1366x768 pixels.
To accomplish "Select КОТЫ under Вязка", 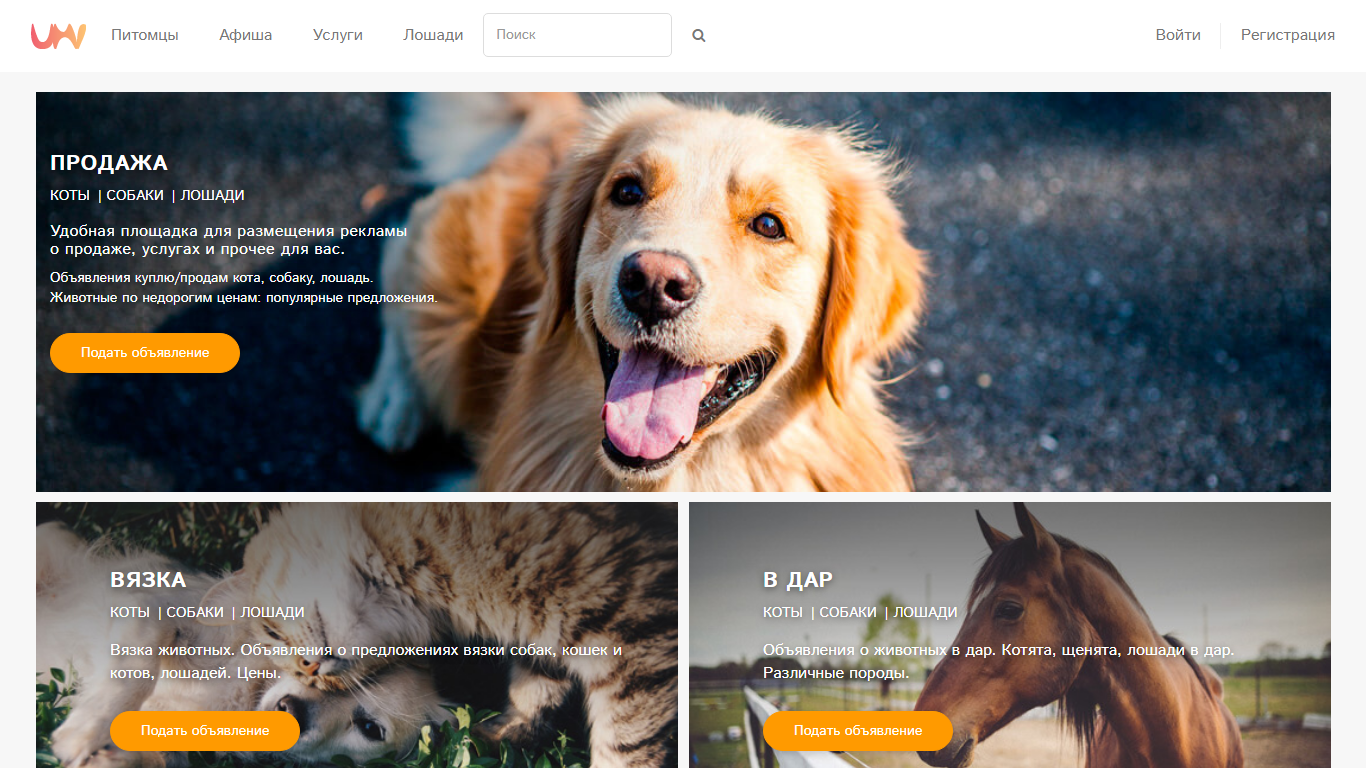I will pyautogui.click(x=130, y=613).
